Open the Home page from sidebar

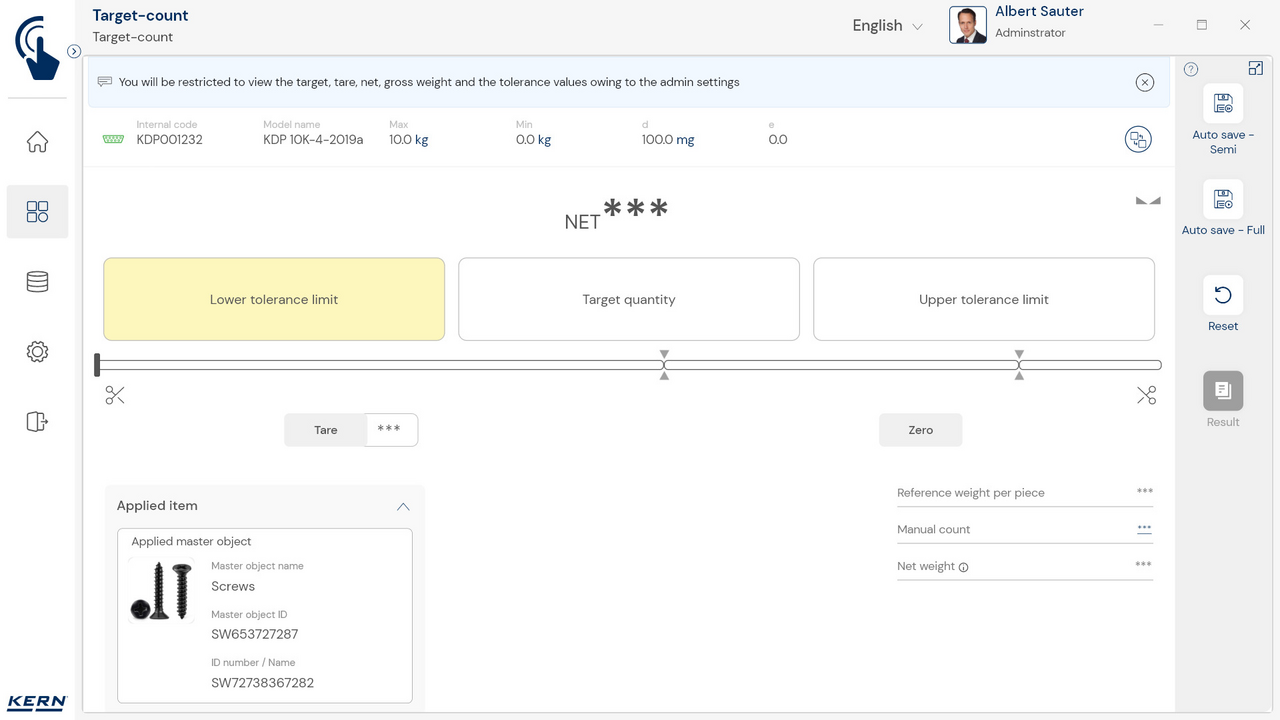[x=37, y=142]
